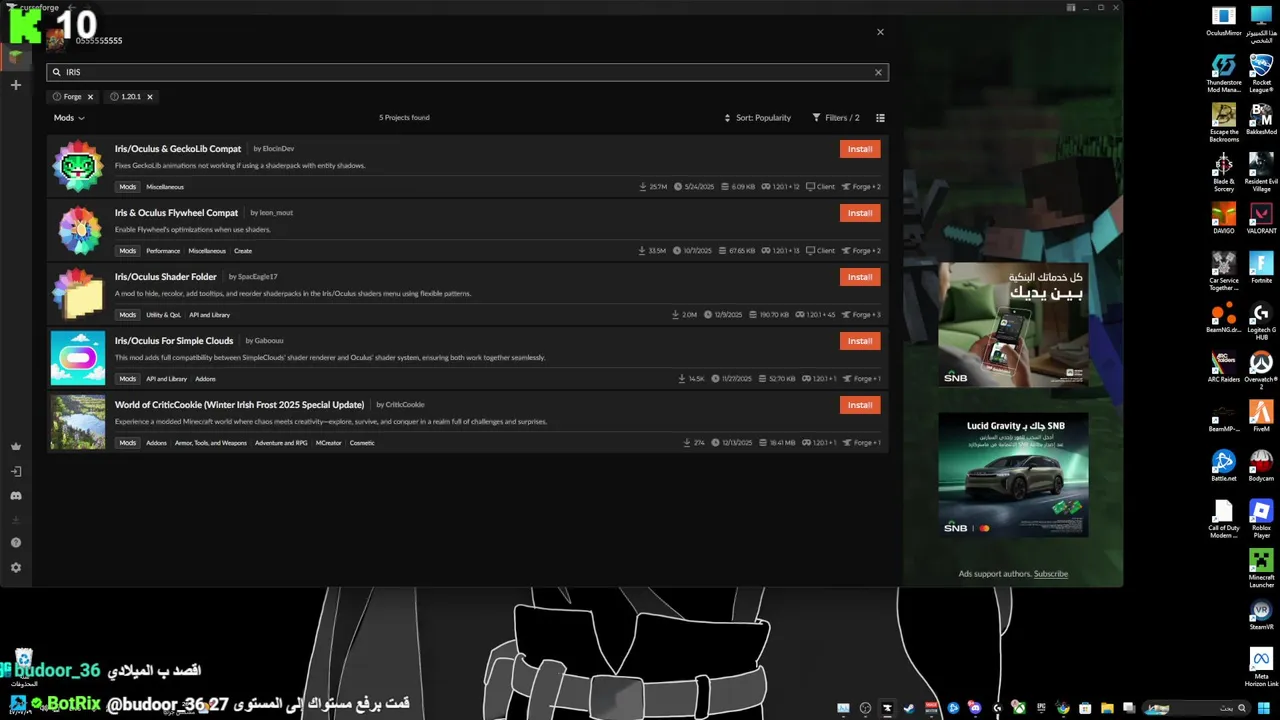Open GeckoLib Compat mod thumbnail
The image size is (1280, 720).
pyautogui.click(x=78, y=166)
